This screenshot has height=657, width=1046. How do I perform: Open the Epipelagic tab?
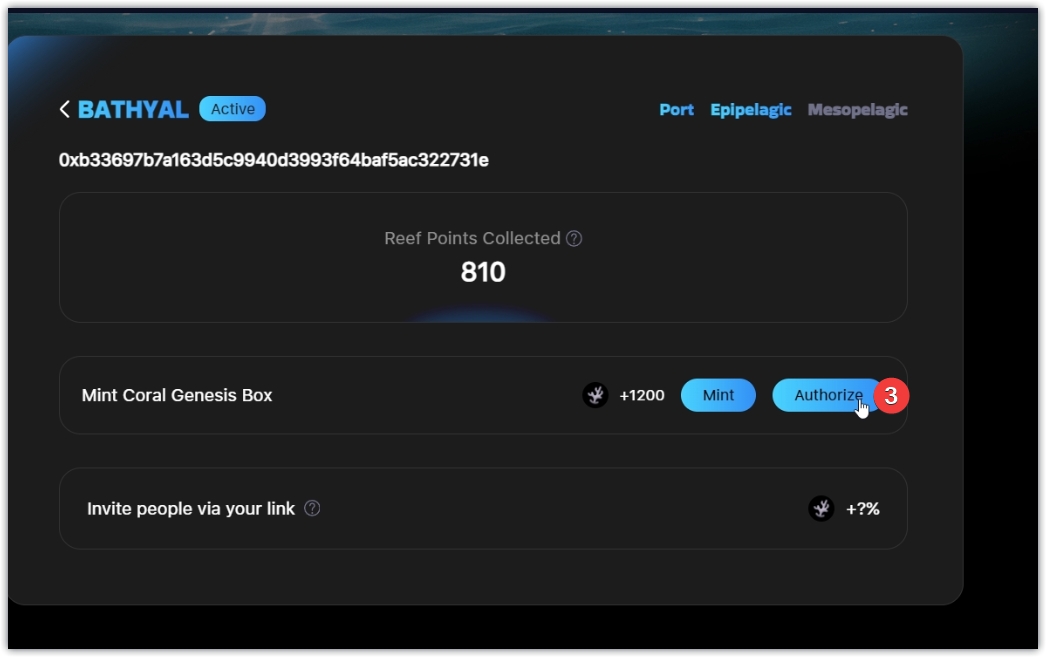(750, 110)
